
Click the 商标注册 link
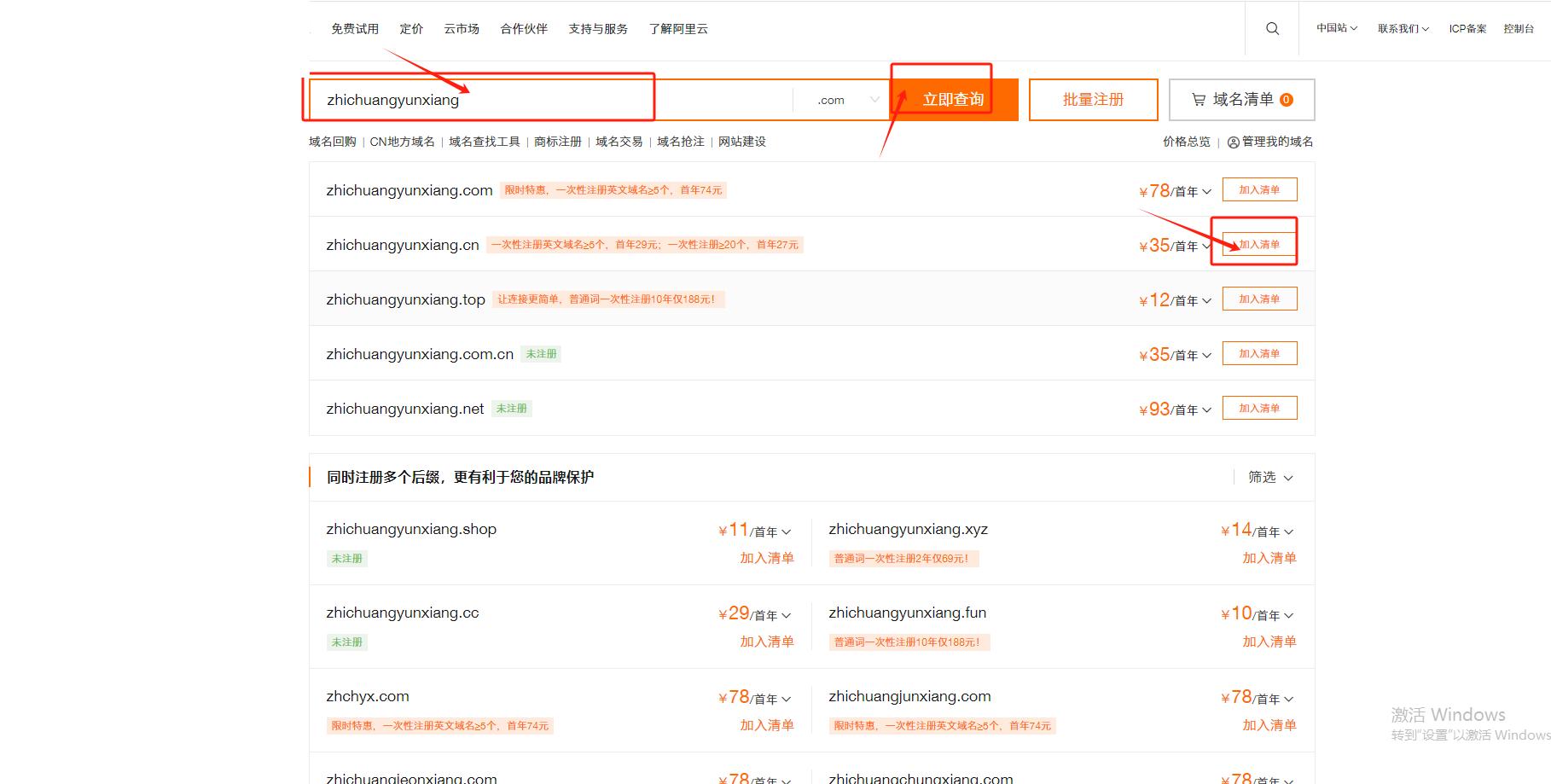click(x=557, y=142)
